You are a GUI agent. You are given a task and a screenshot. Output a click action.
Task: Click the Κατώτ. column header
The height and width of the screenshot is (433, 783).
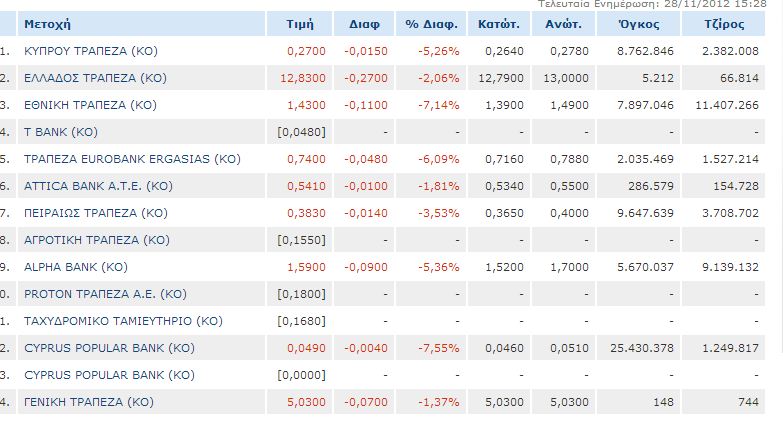click(x=499, y=24)
